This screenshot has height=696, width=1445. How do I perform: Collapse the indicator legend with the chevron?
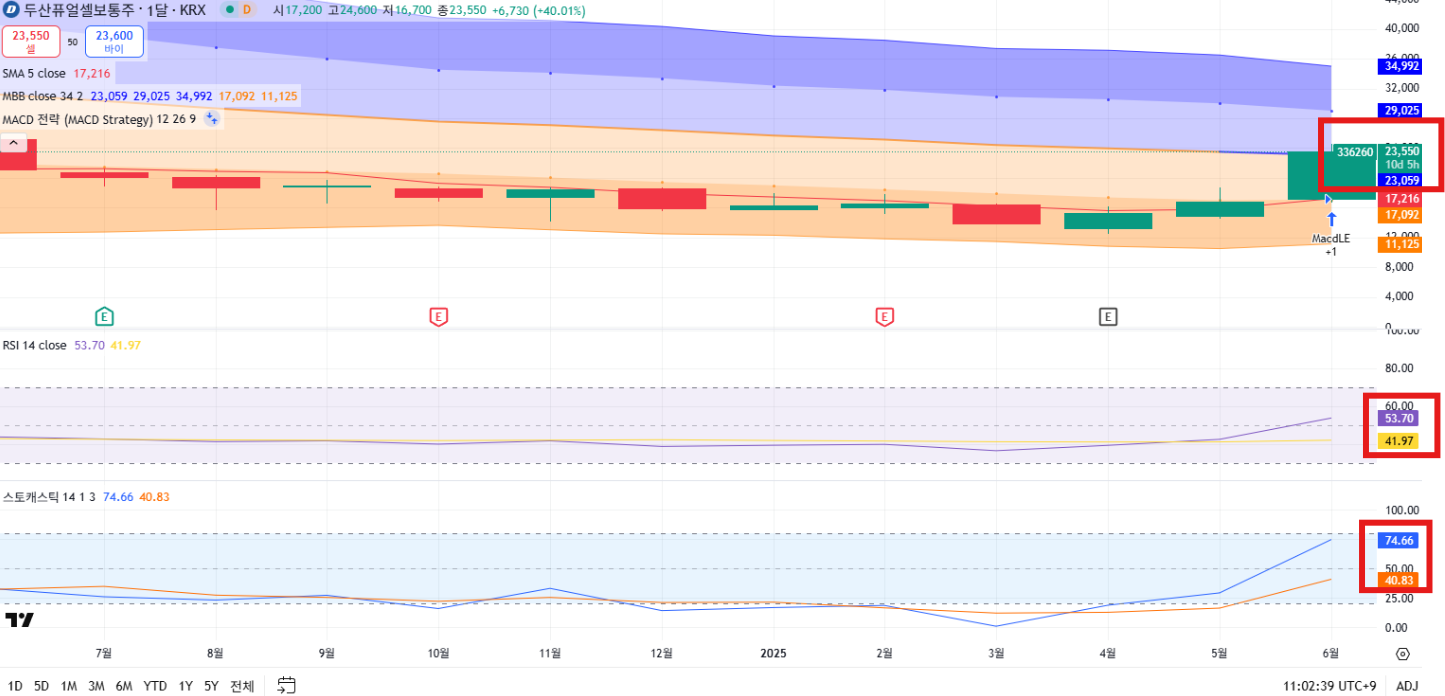(x=14, y=144)
